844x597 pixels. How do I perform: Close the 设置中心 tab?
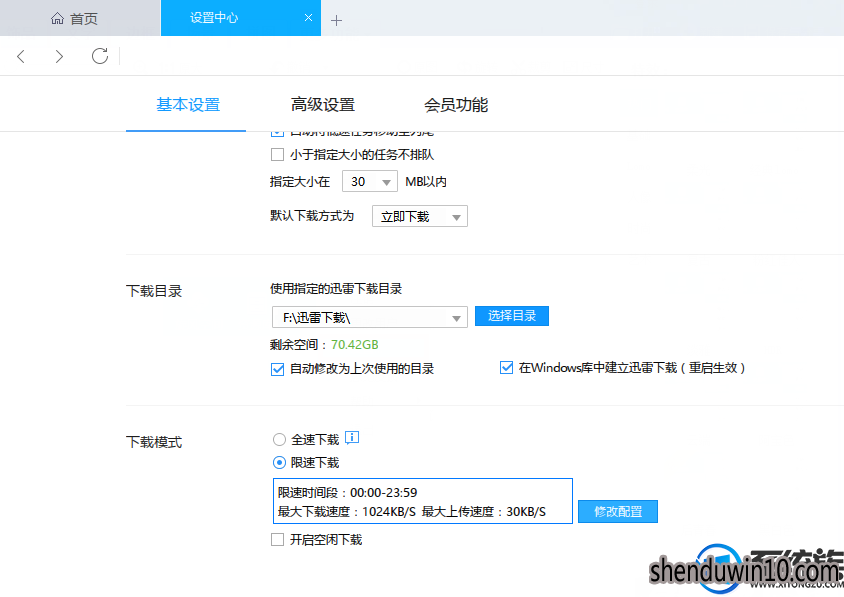308,18
